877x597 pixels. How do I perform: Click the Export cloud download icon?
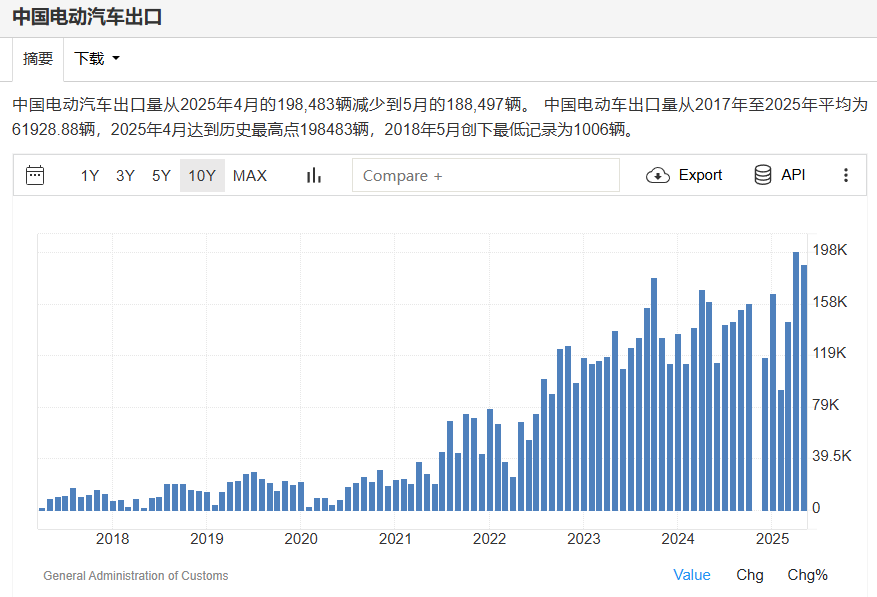[x=658, y=175]
